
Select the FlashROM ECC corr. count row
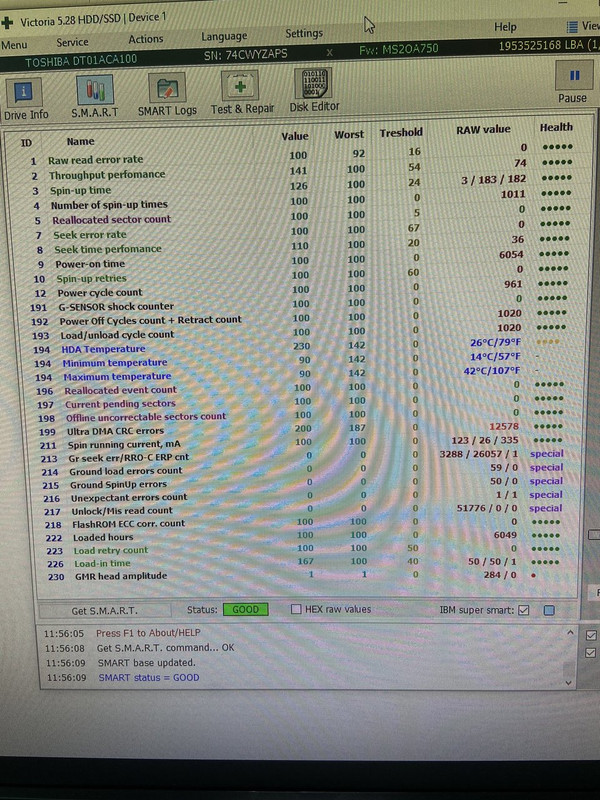(301, 522)
